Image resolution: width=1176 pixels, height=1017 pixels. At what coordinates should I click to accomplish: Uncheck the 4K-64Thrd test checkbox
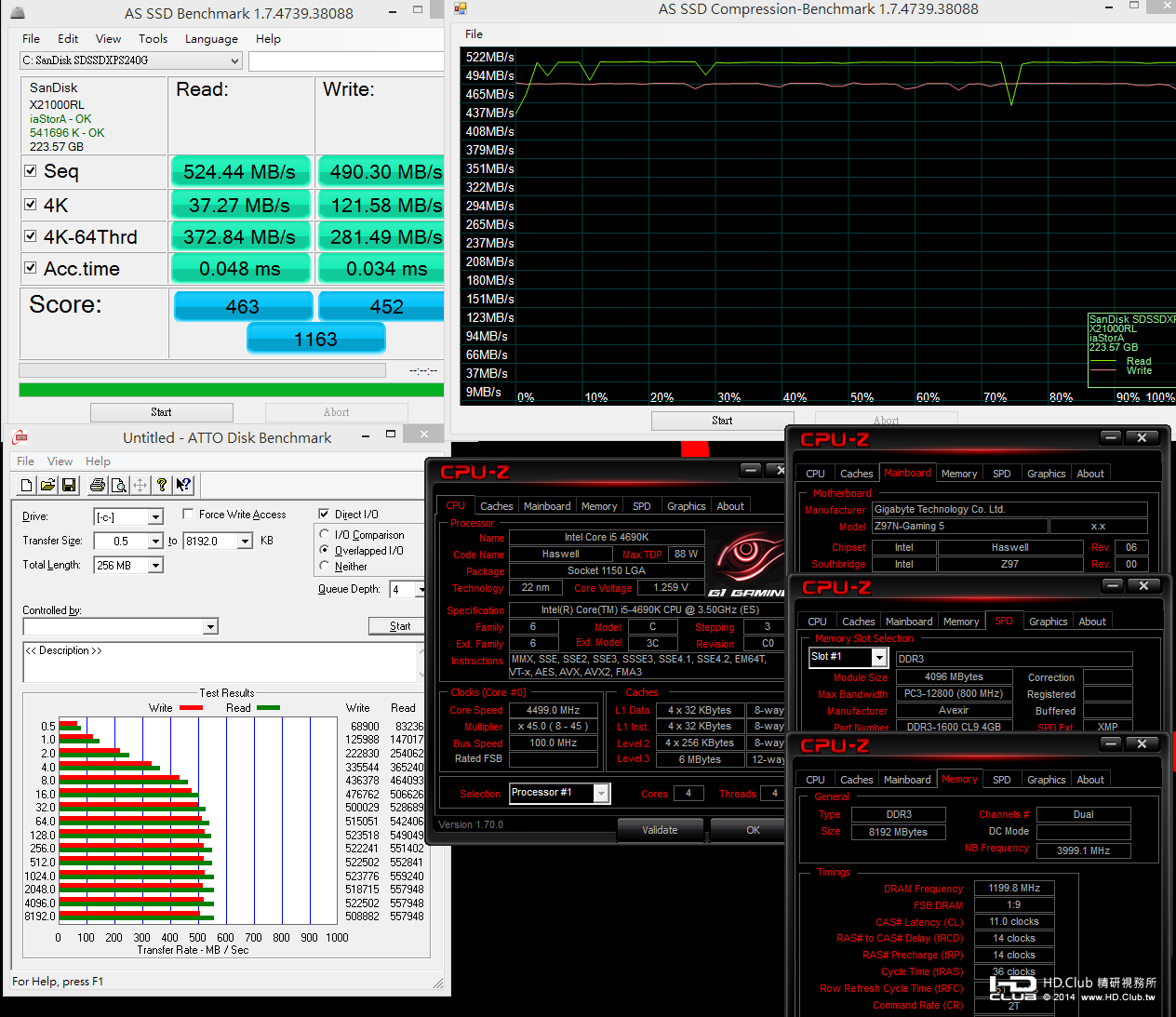(31, 236)
